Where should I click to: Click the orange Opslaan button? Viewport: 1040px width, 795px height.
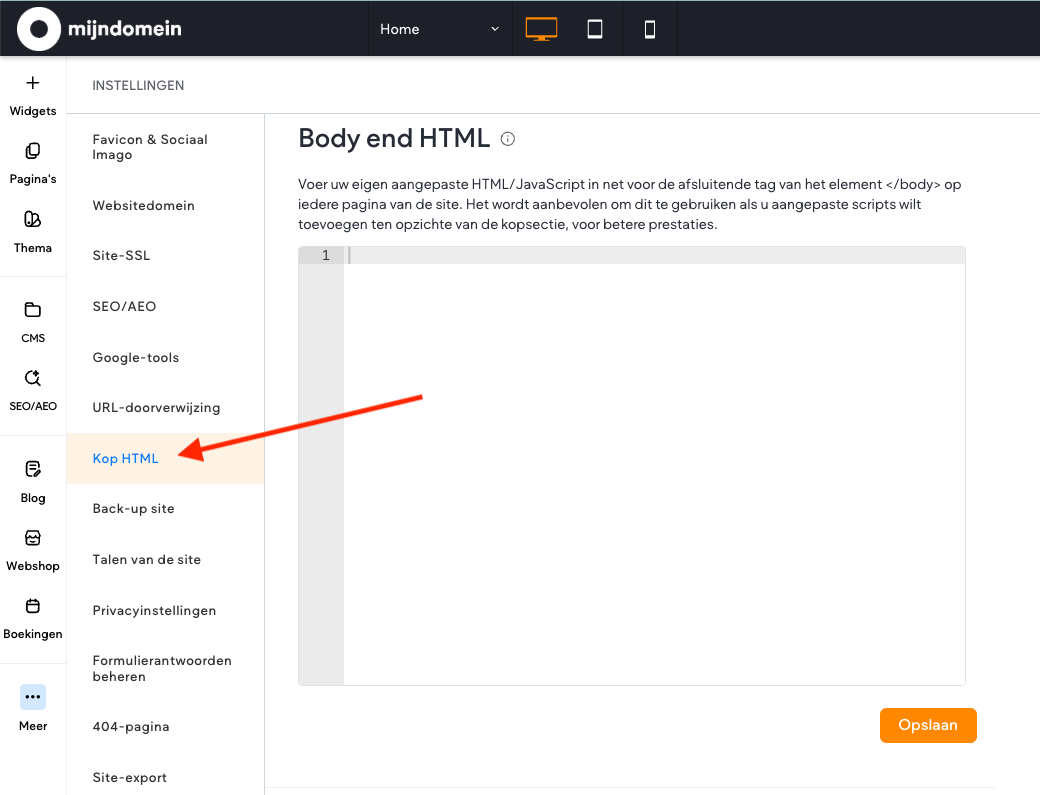[x=928, y=725]
